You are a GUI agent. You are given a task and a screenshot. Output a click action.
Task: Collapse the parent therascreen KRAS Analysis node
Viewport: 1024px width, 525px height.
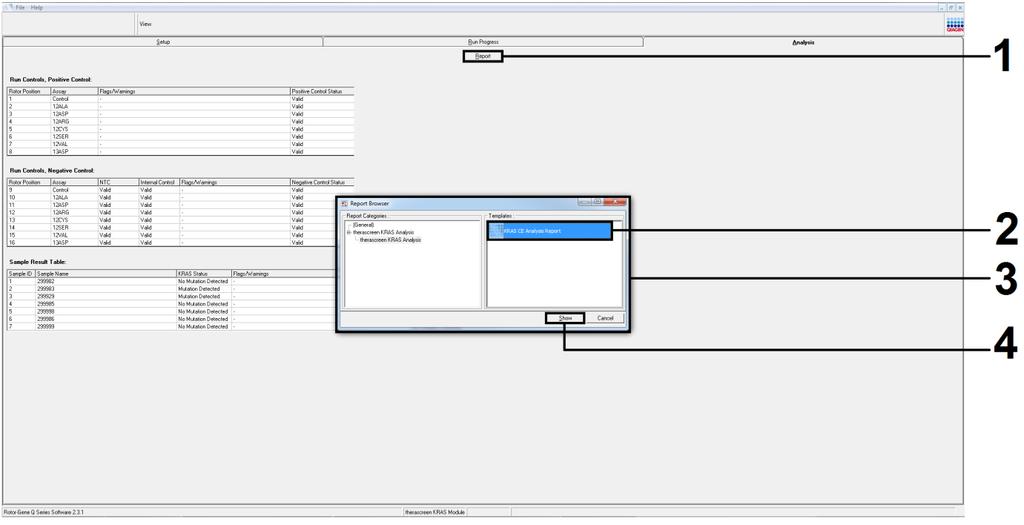(349, 232)
